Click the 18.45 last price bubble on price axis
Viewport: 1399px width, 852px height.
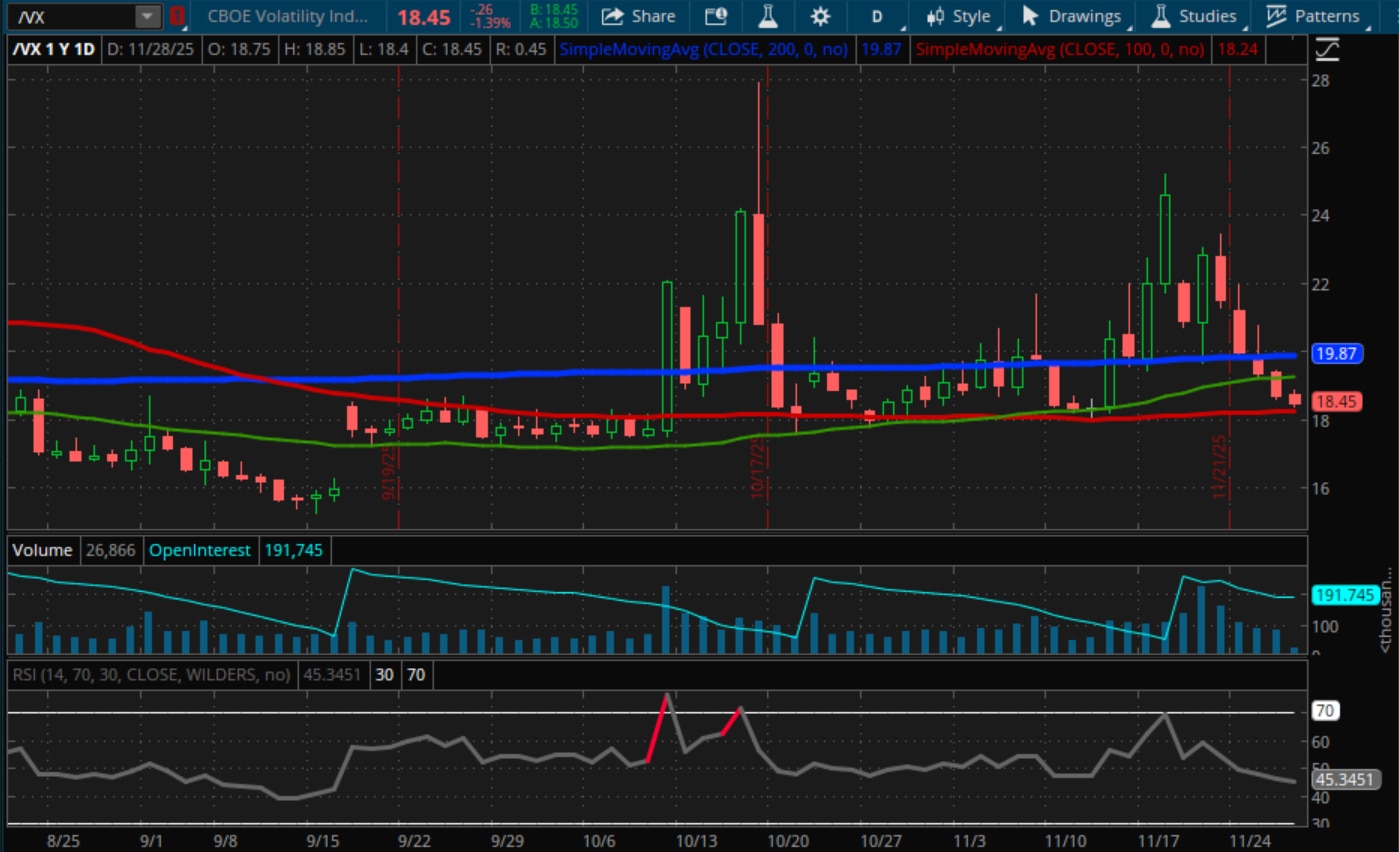[1335, 400]
